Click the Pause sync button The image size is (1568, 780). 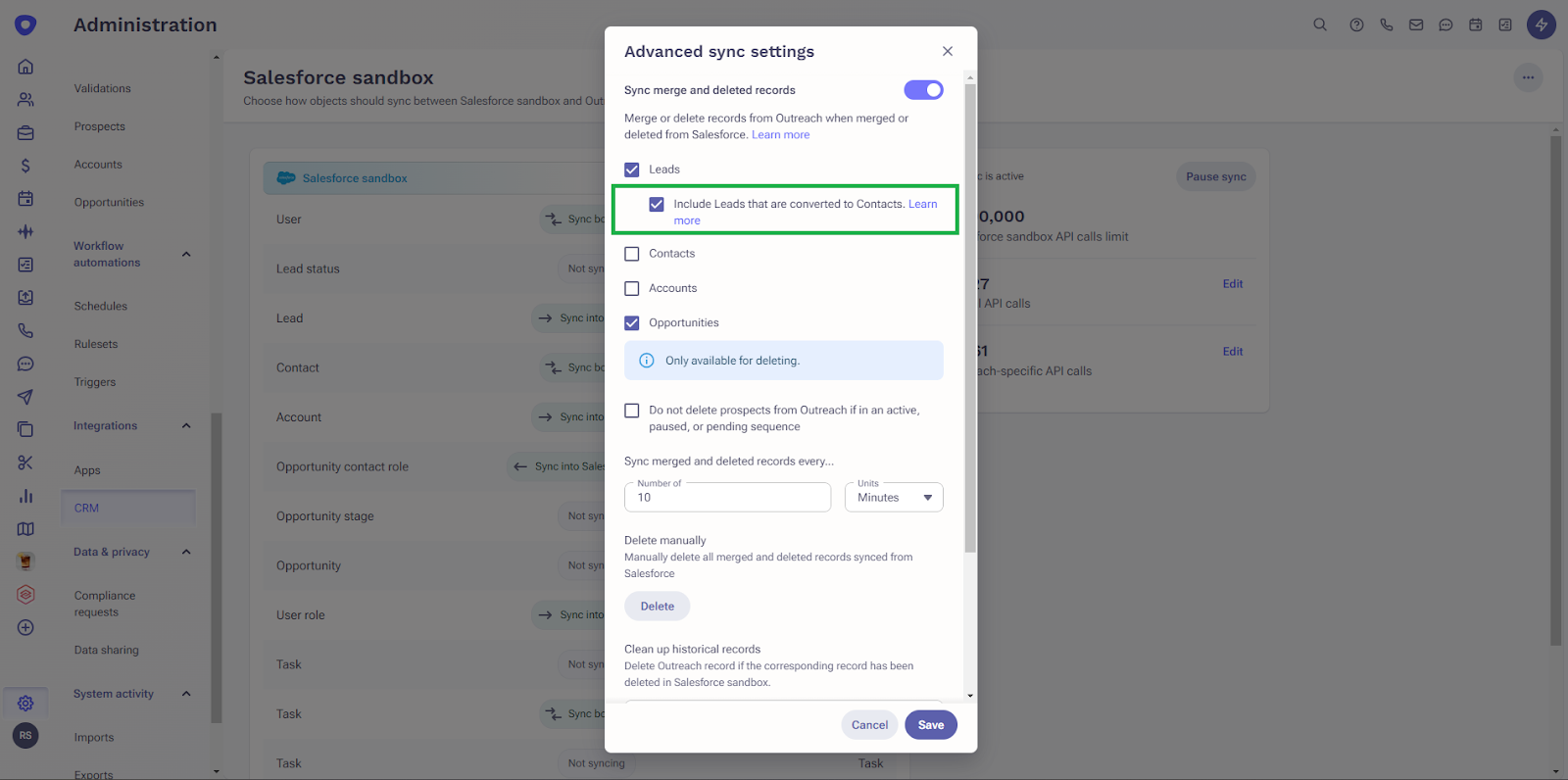[1216, 176]
